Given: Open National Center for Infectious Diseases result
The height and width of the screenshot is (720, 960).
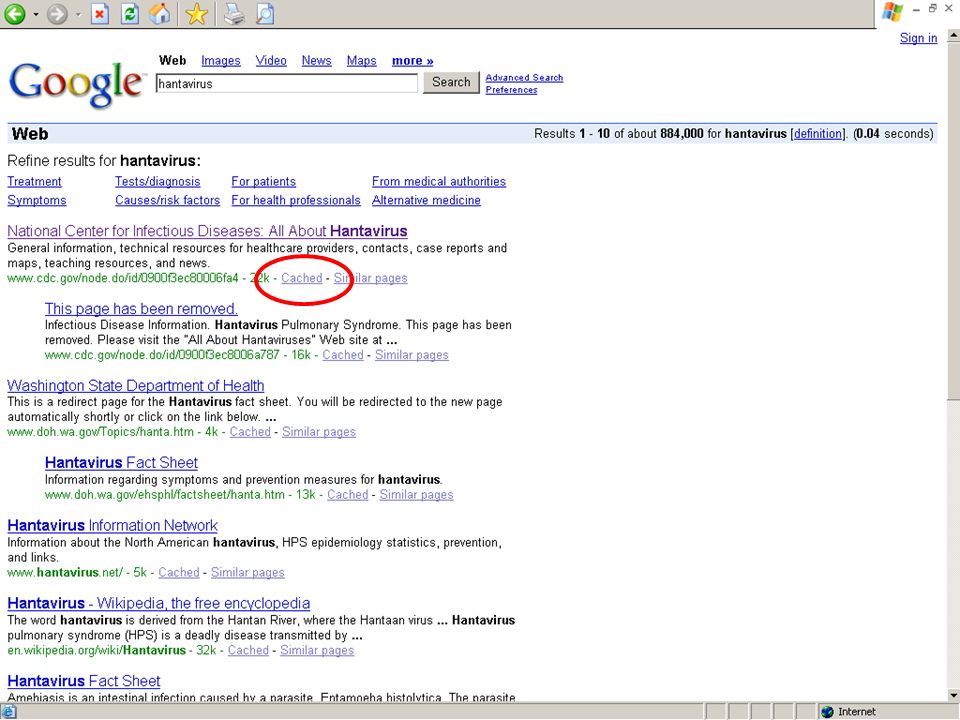Looking at the screenshot, I should [207, 231].
